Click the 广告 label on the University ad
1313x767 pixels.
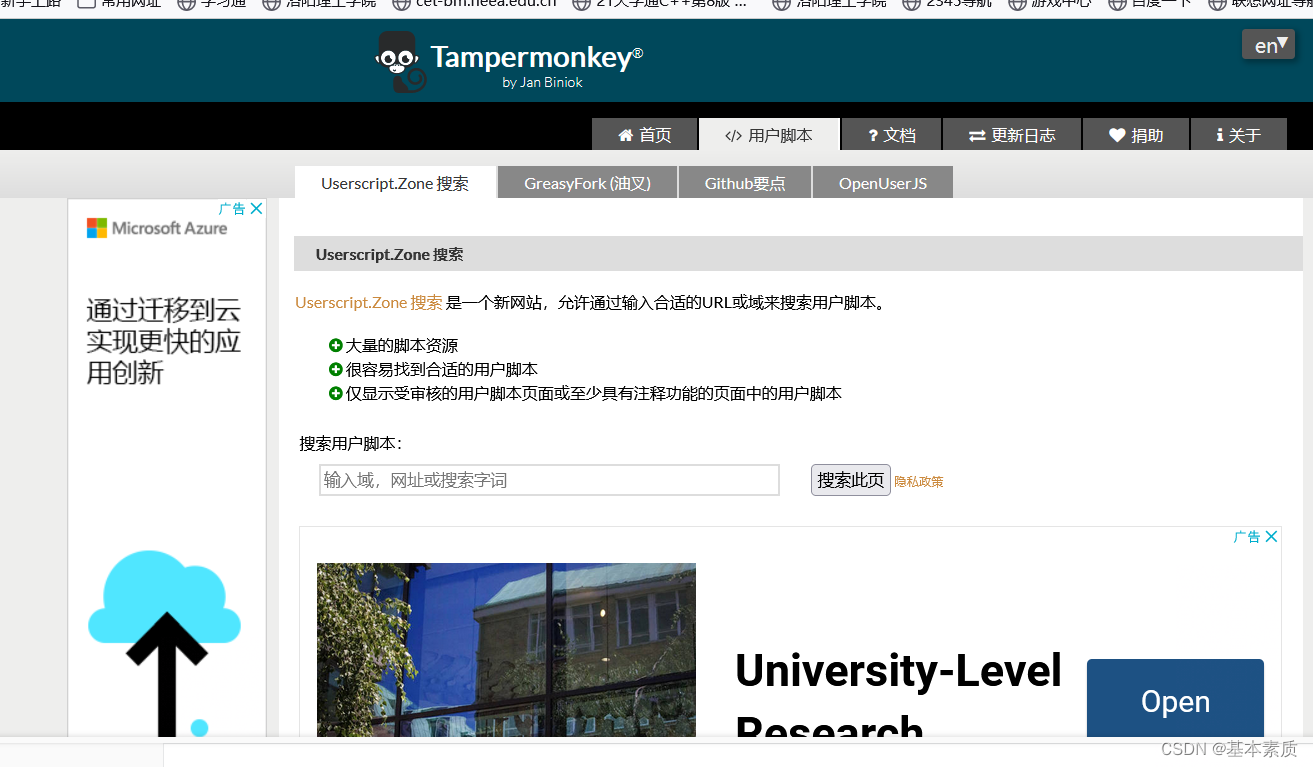coord(1247,537)
